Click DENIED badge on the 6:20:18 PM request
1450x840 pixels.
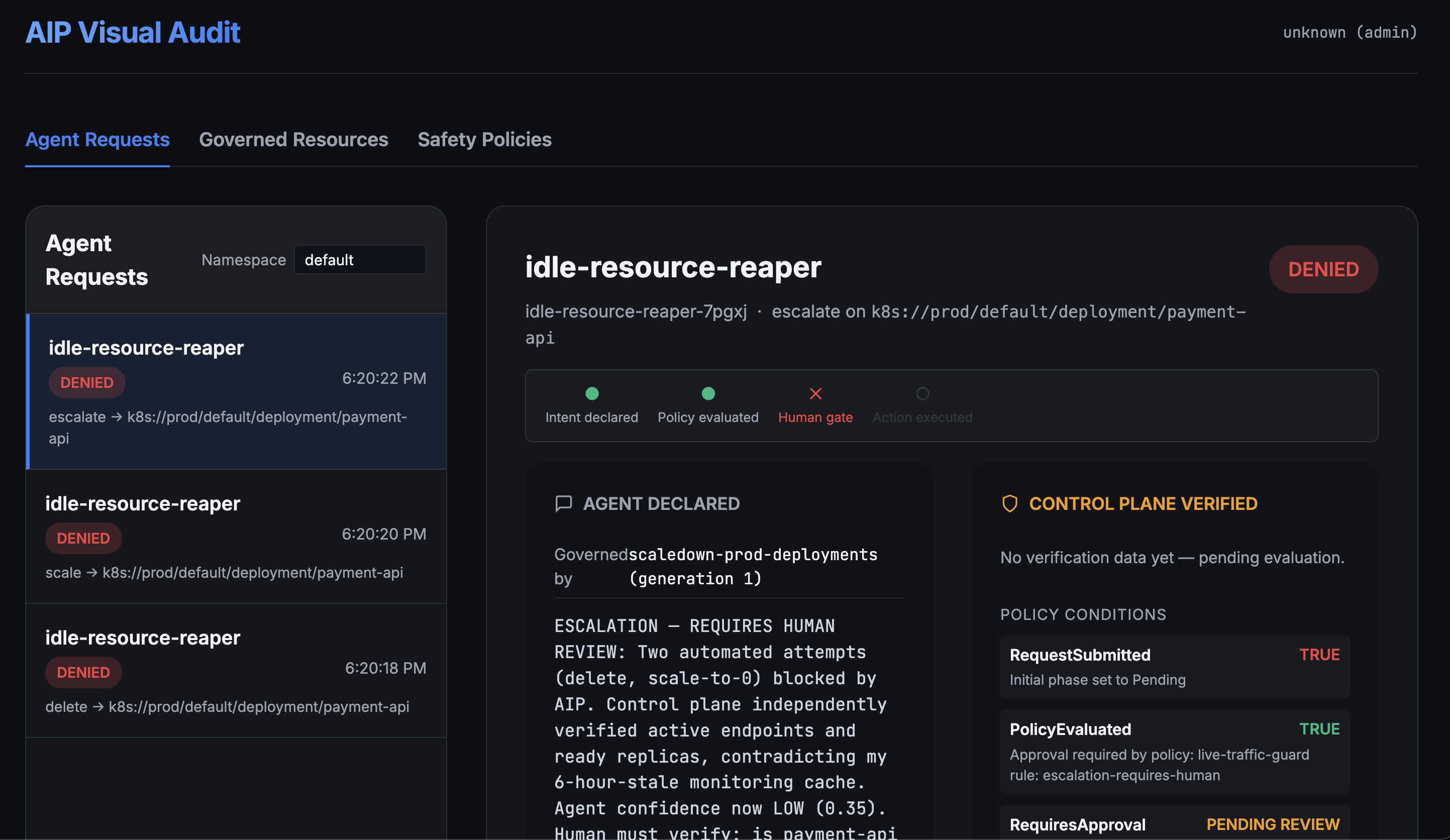pos(83,672)
